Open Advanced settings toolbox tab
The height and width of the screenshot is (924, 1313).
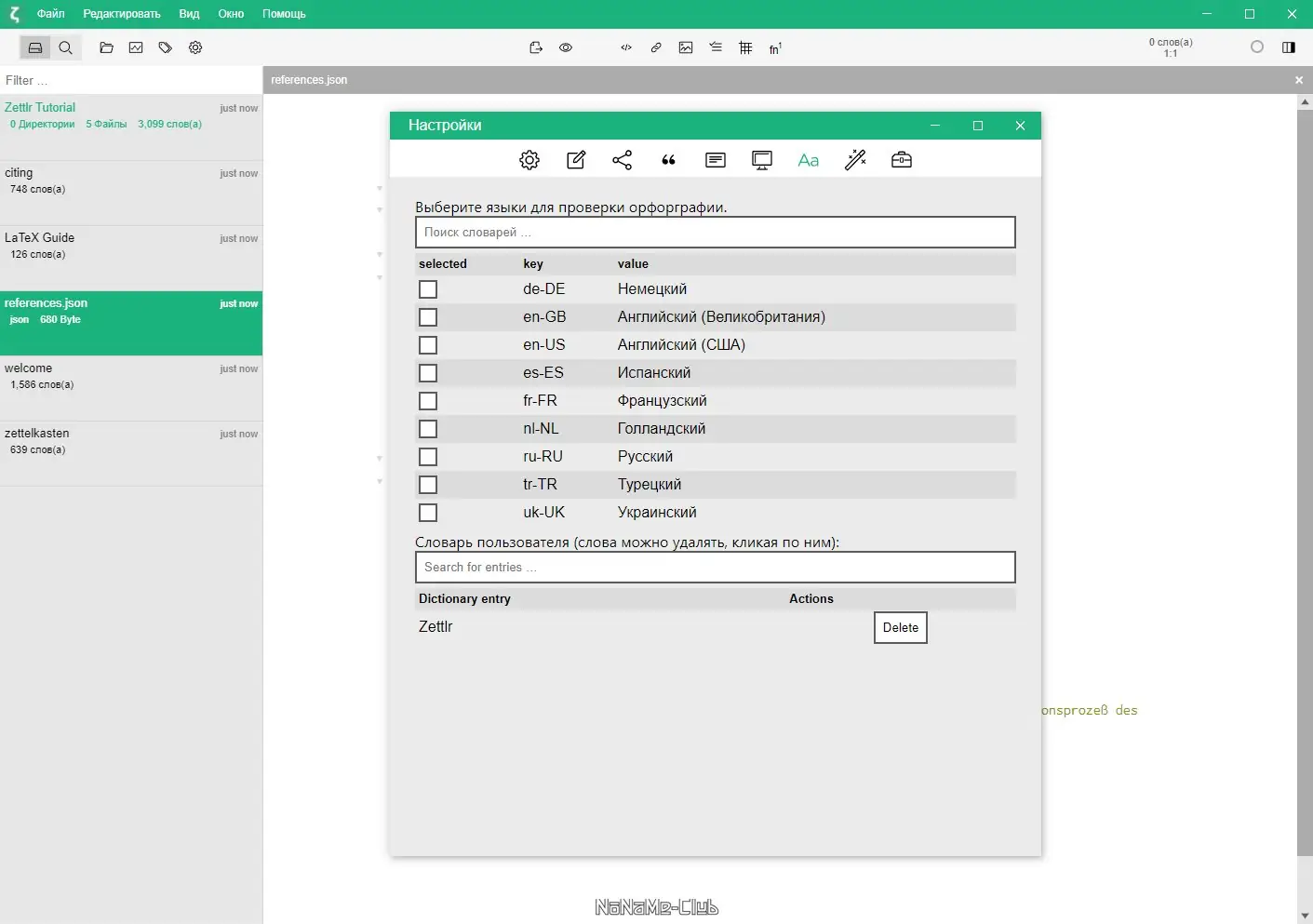coord(902,160)
